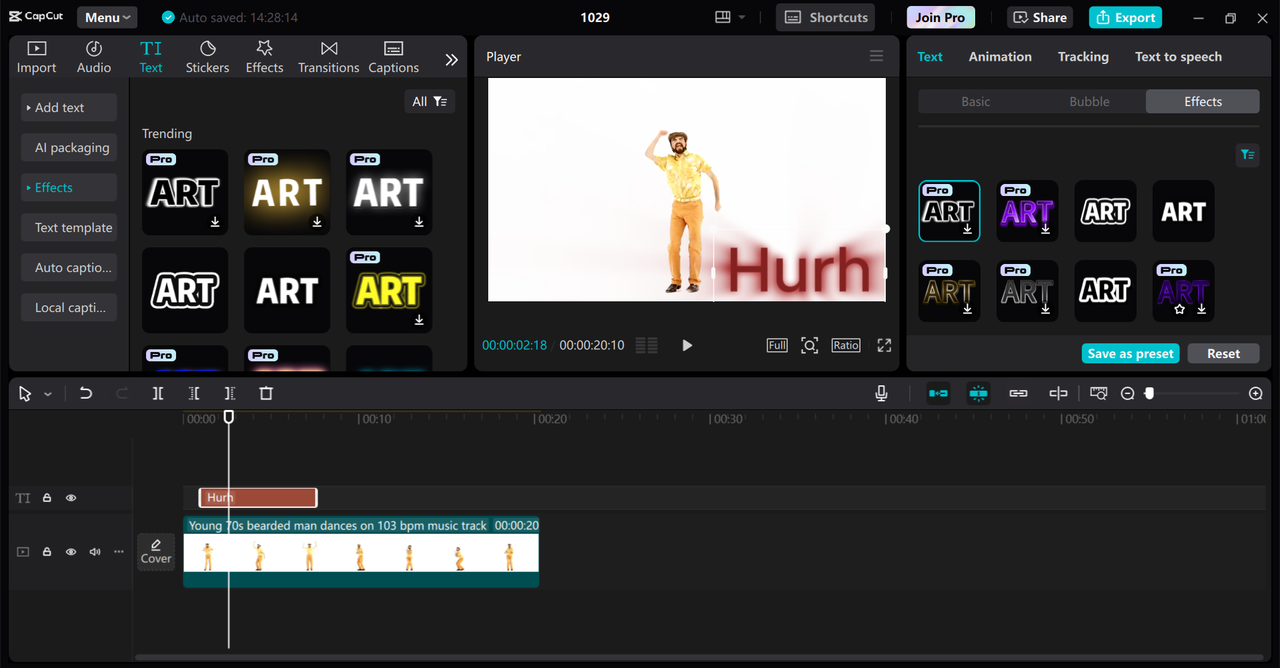Viewport: 1280px width, 668px height.
Task: Export the video
Action: pos(1125,17)
